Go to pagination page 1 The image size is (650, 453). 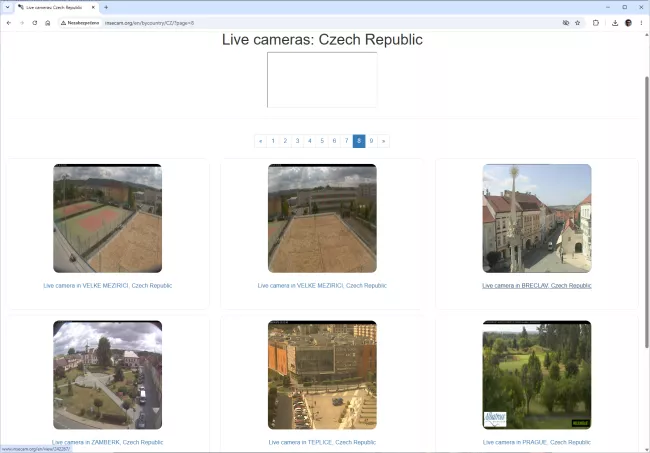(273, 141)
